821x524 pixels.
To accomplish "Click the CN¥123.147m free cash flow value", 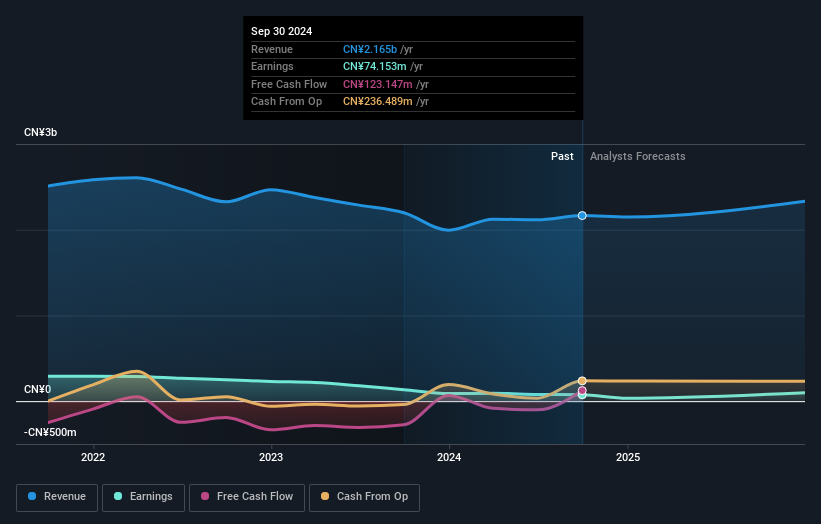I will (x=378, y=84).
